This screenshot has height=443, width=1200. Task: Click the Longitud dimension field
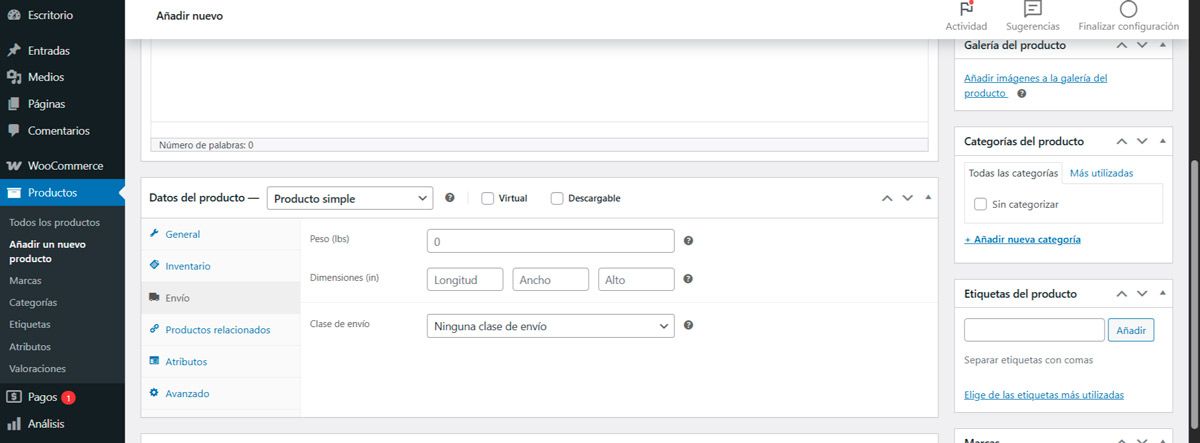click(x=465, y=280)
